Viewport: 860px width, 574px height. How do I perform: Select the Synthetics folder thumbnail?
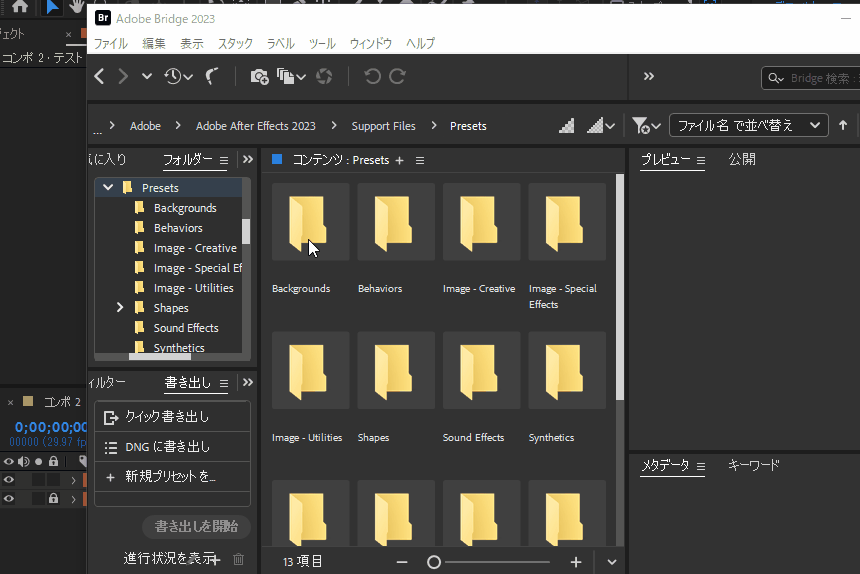tap(567, 371)
